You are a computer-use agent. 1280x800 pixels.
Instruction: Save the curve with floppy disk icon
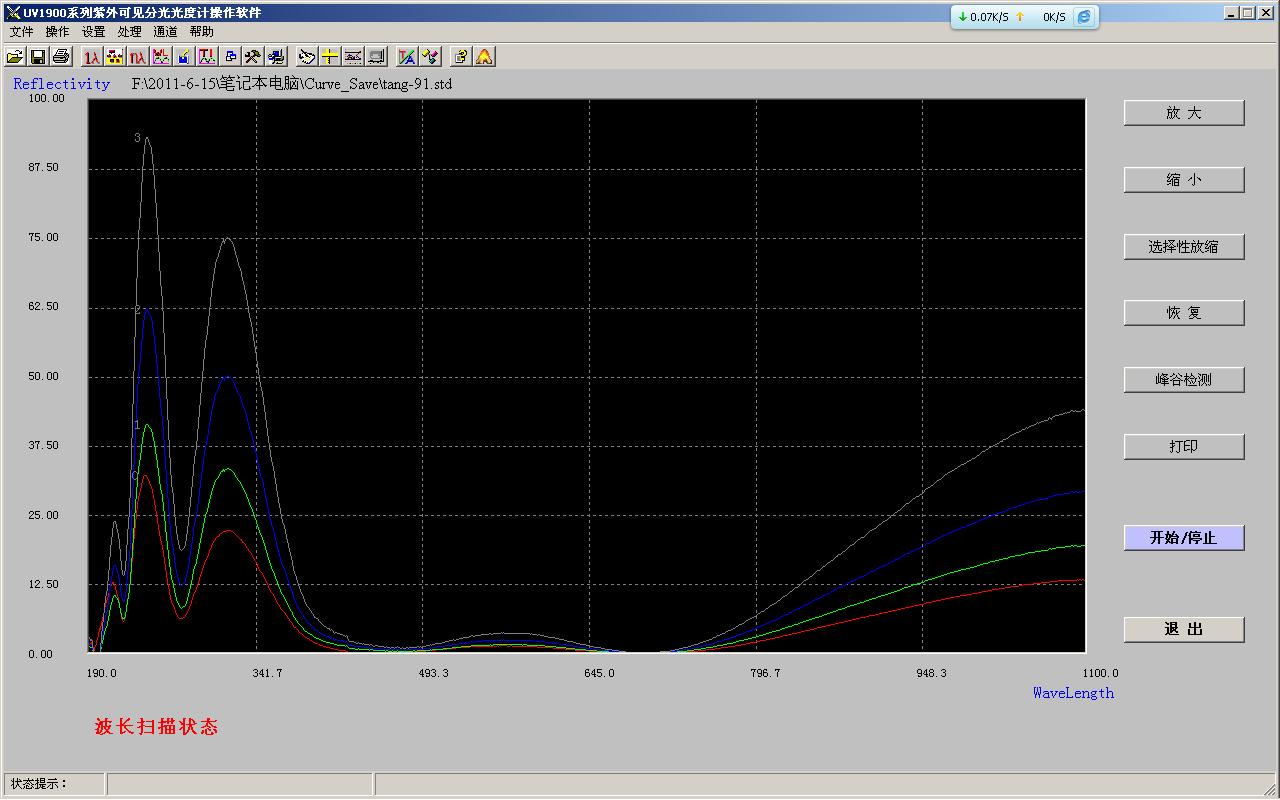[x=38, y=57]
